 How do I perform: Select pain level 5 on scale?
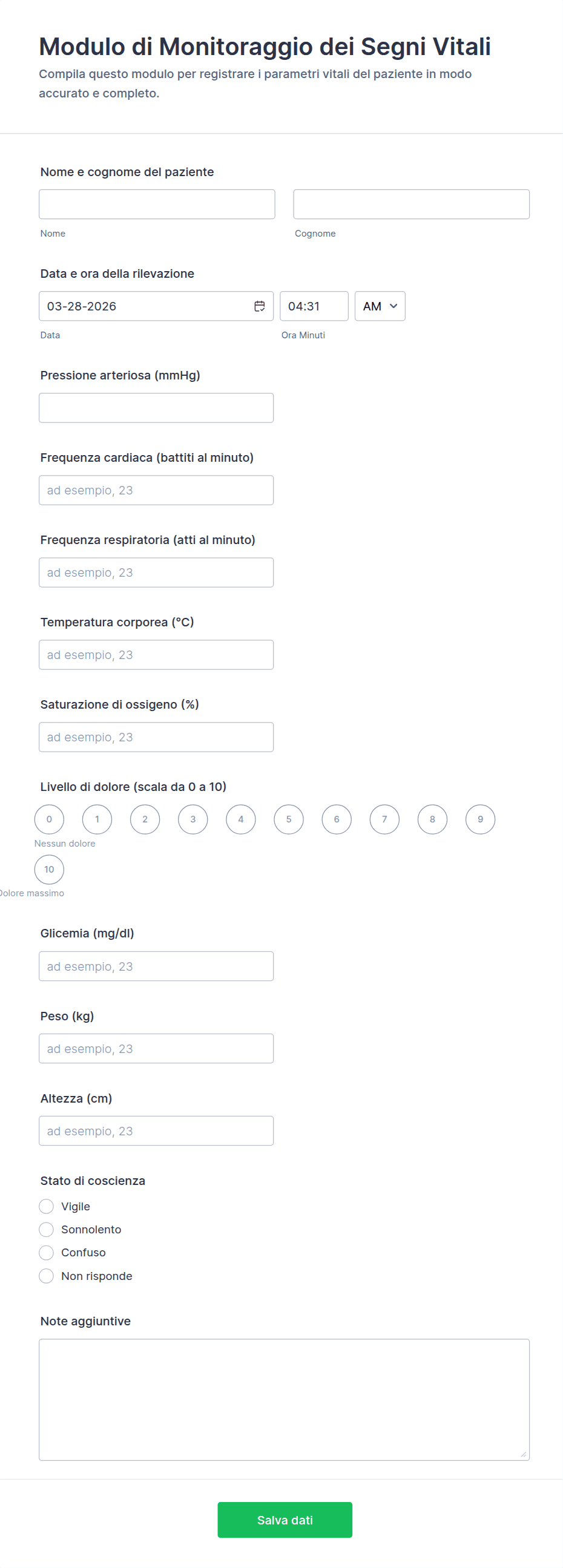coord(289,819)
